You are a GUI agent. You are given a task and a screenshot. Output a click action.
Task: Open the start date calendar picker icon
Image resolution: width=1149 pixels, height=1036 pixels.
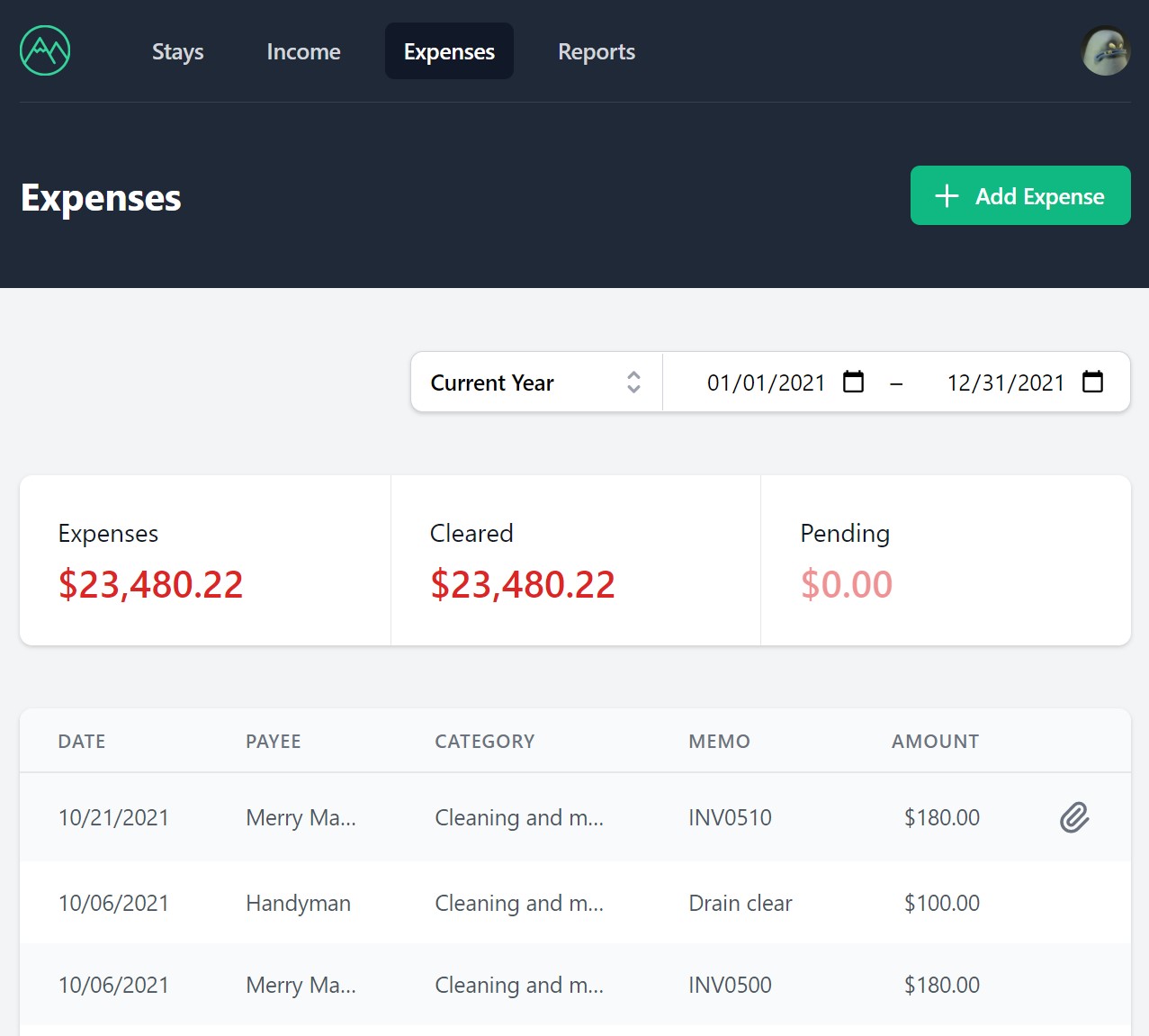tap(853, 382)
